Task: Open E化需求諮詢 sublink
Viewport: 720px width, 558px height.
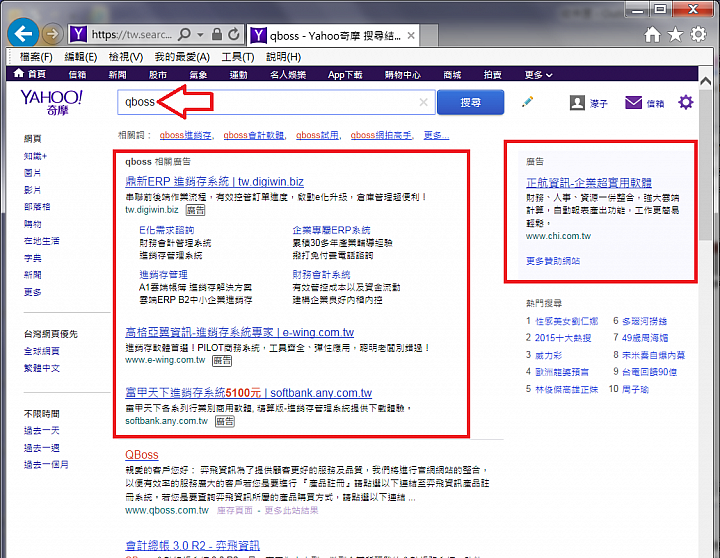Action: (167, 230)
